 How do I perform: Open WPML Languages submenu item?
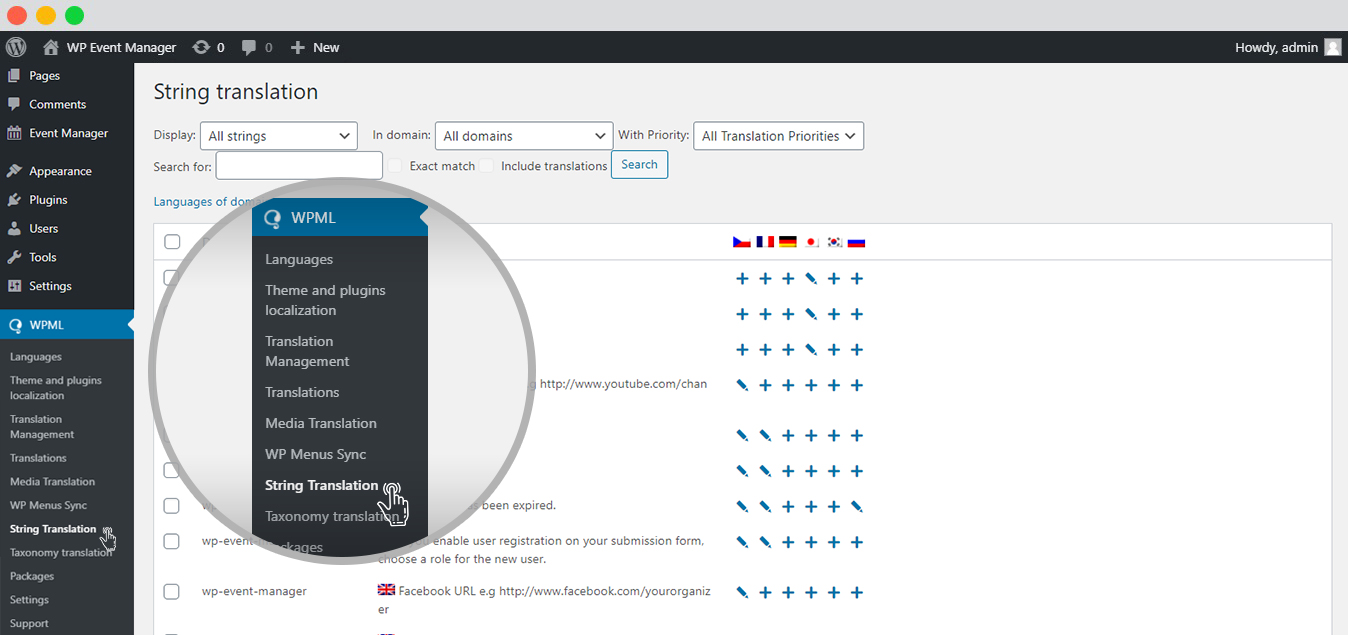coord(36,357)
